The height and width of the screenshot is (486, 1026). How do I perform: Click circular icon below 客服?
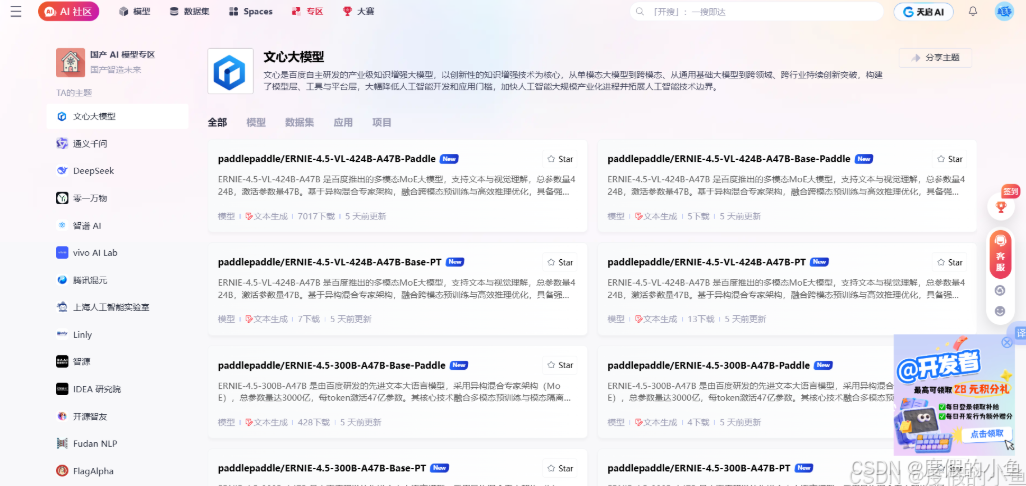(1000, 290)
